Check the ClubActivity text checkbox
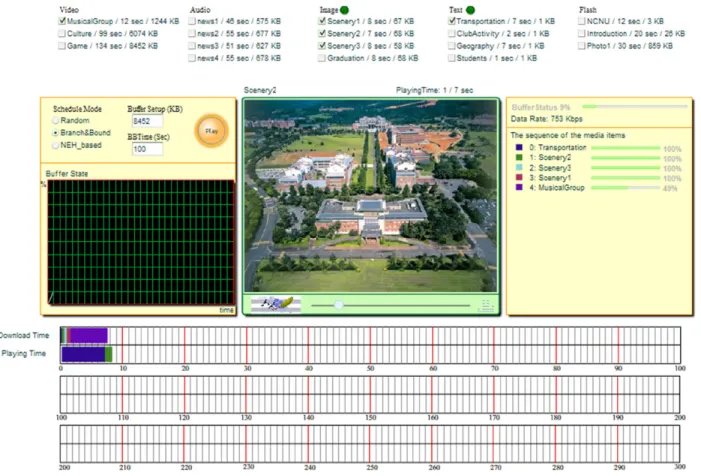Image resolution: width=701 pixels, height=476 pixels. pos(452,34)
